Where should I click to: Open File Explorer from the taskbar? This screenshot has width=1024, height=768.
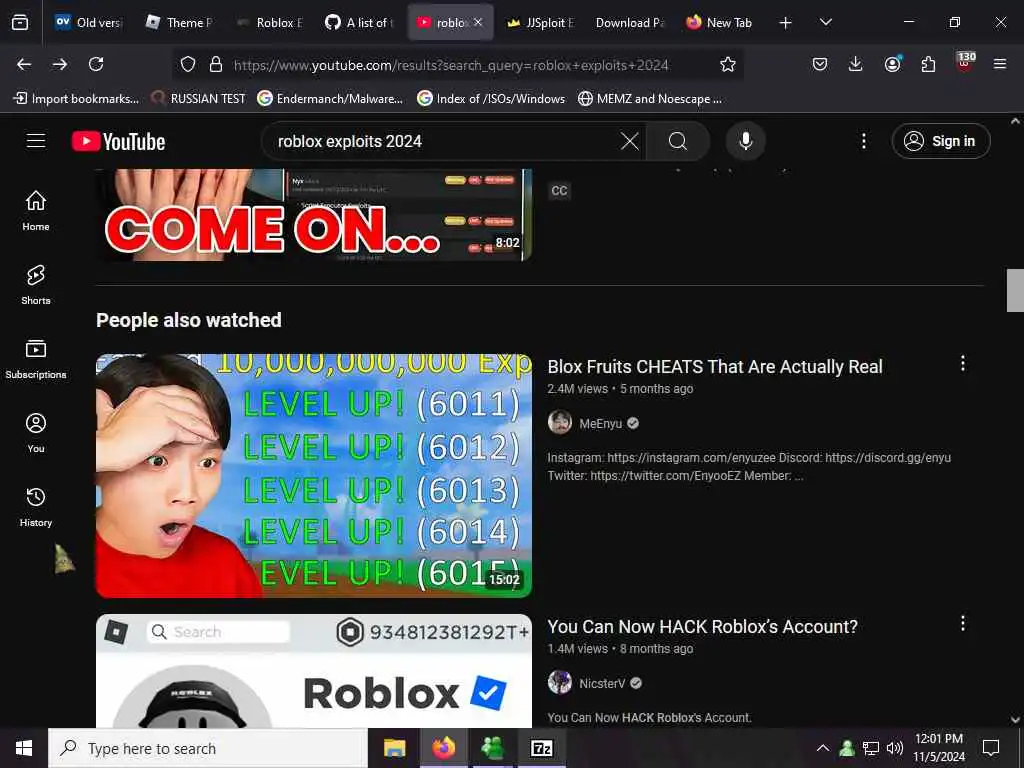394,748
